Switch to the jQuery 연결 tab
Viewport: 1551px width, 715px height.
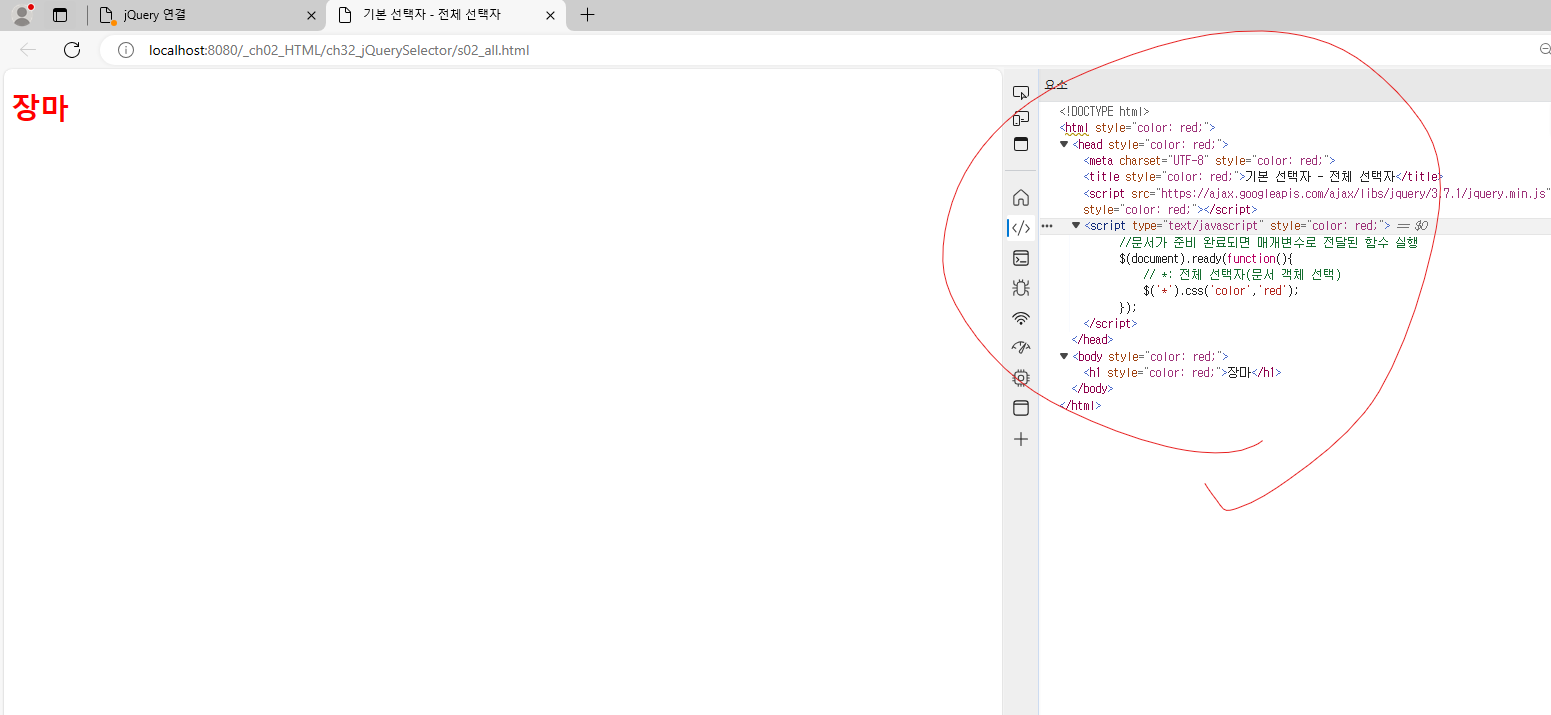pos(207,15)
